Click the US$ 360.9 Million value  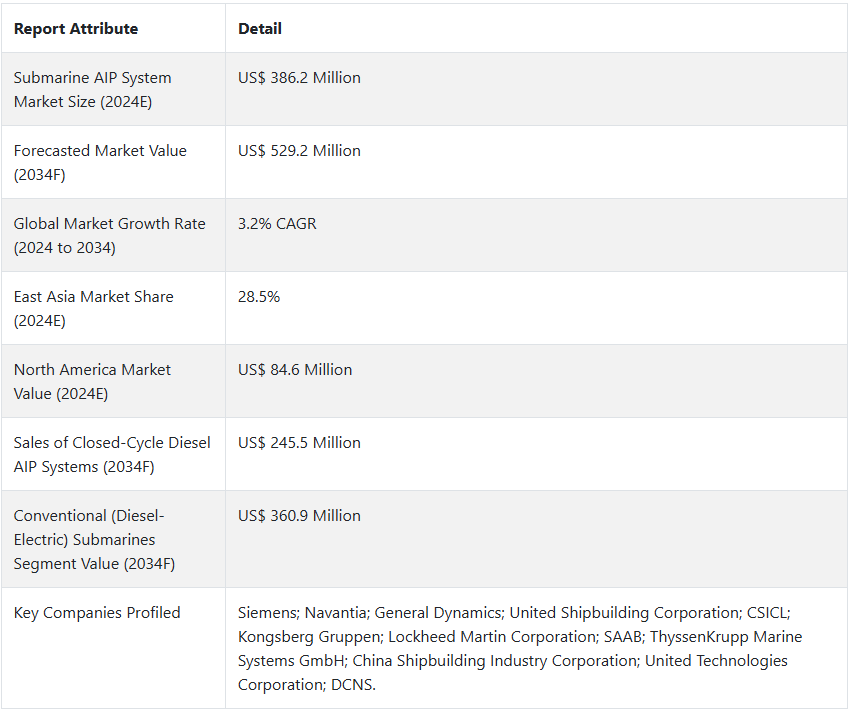[299, 516]
